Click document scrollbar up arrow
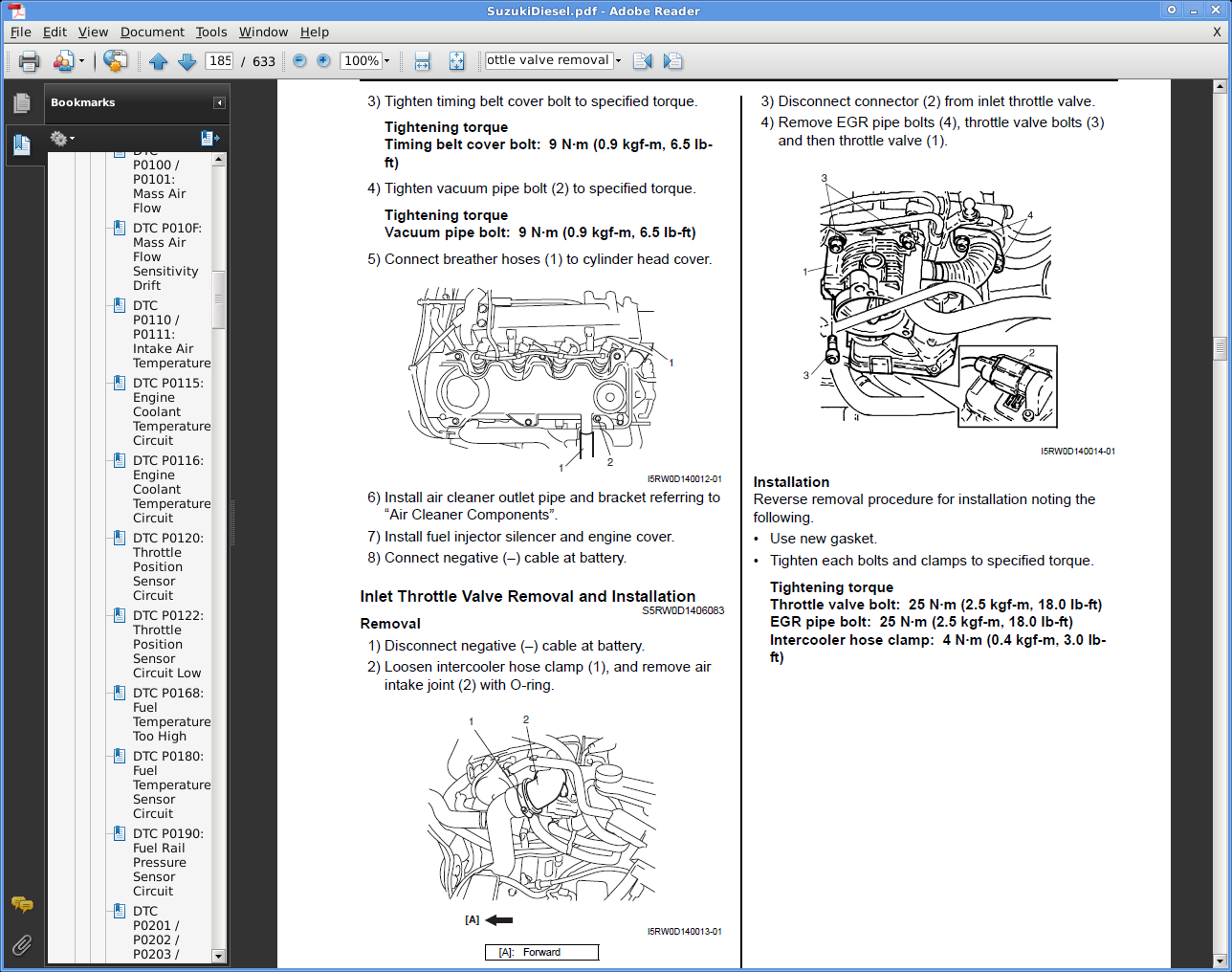The height and width of the screenshot is (972, 1232). pyautogui.click(x=1220, y=86)
